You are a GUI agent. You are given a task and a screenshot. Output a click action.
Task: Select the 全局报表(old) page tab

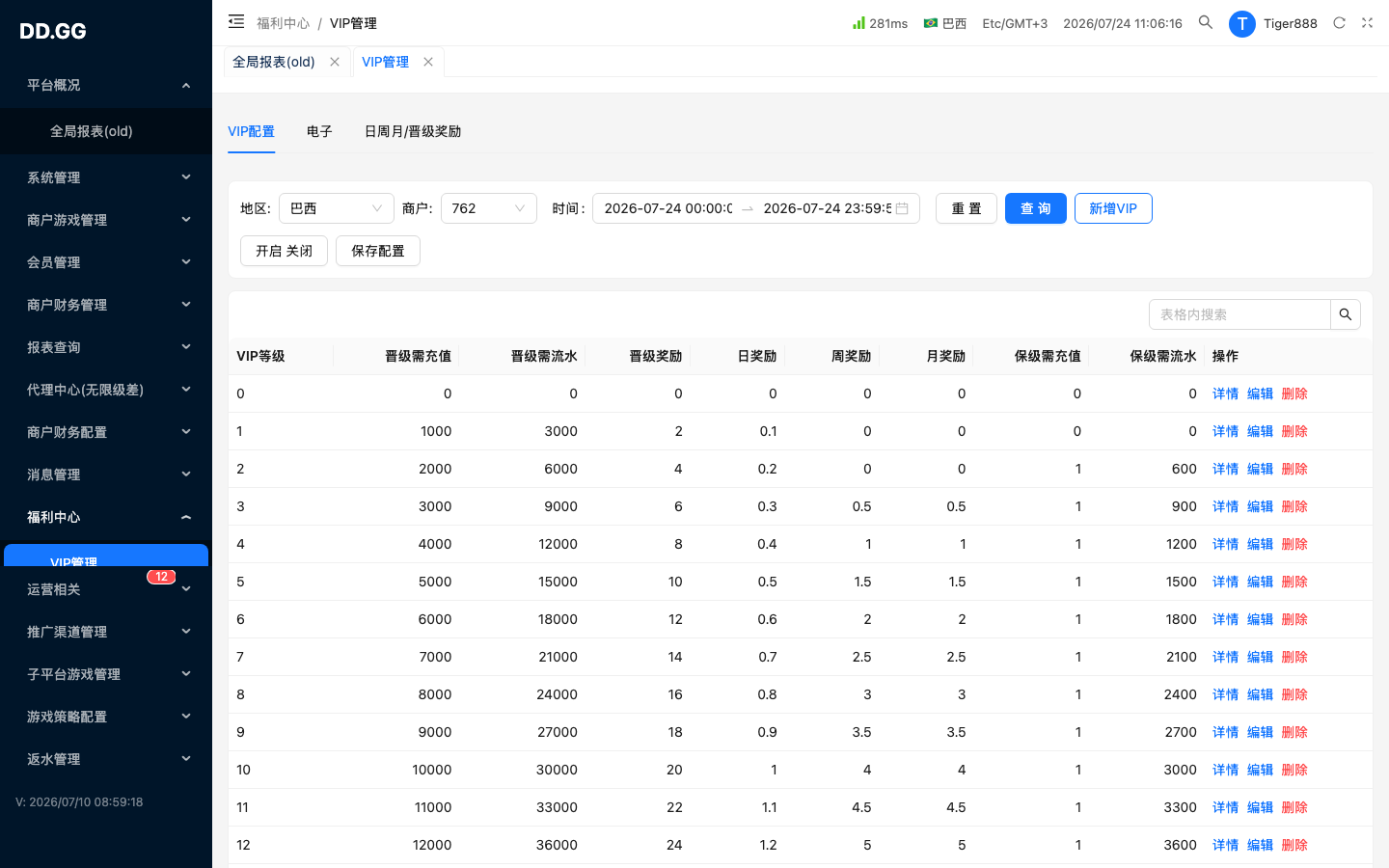tap(274, 62)
